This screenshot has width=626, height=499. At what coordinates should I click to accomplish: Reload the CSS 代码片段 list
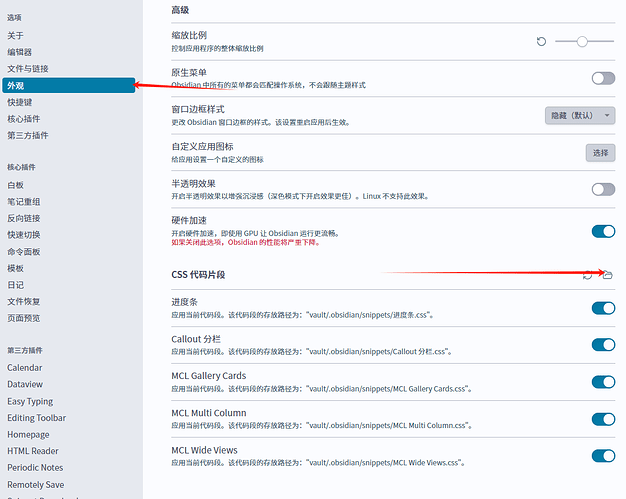588,275
